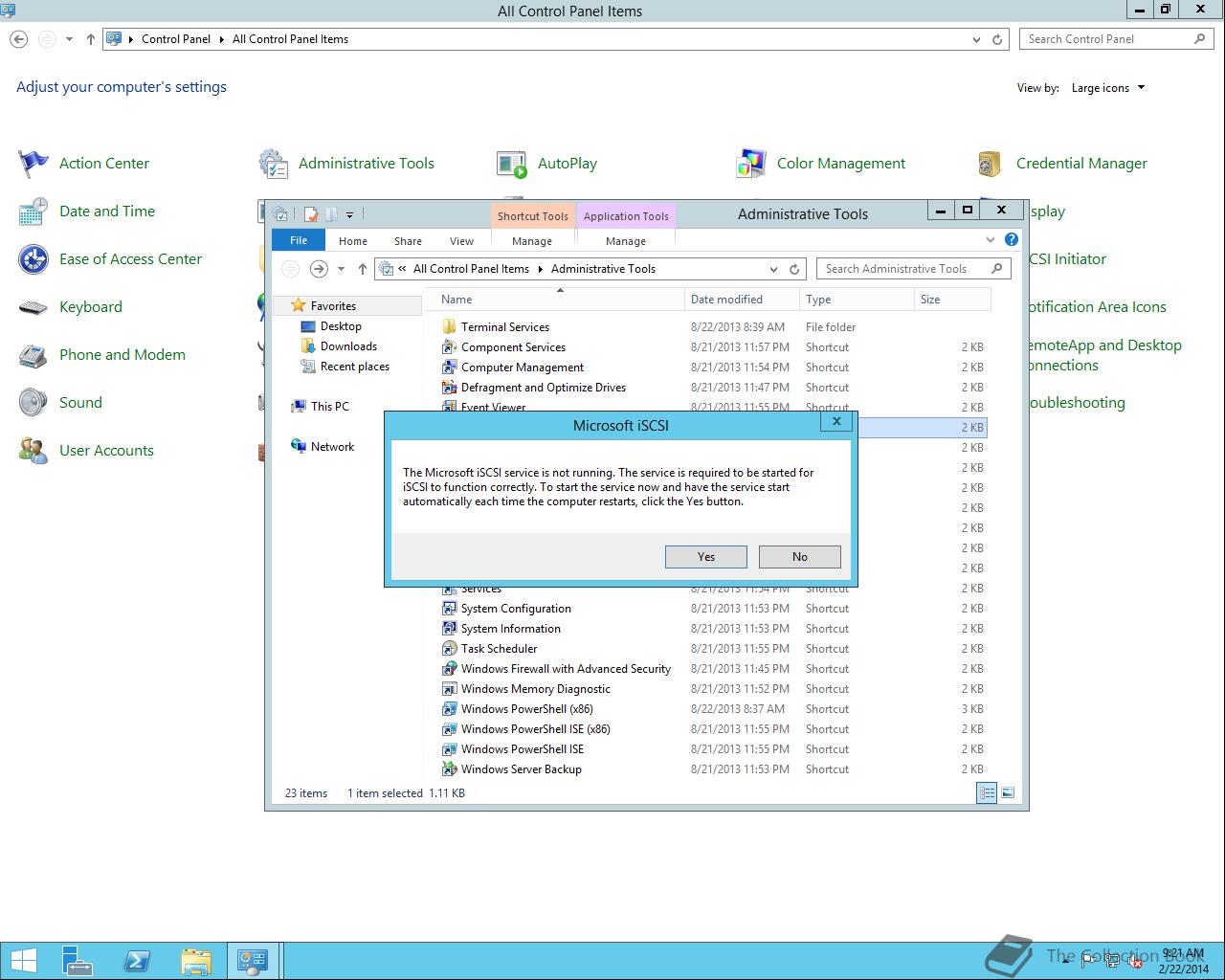The image size is (1225, 980).
Task: Sort by Date modified column header
Action: [742, 300]
